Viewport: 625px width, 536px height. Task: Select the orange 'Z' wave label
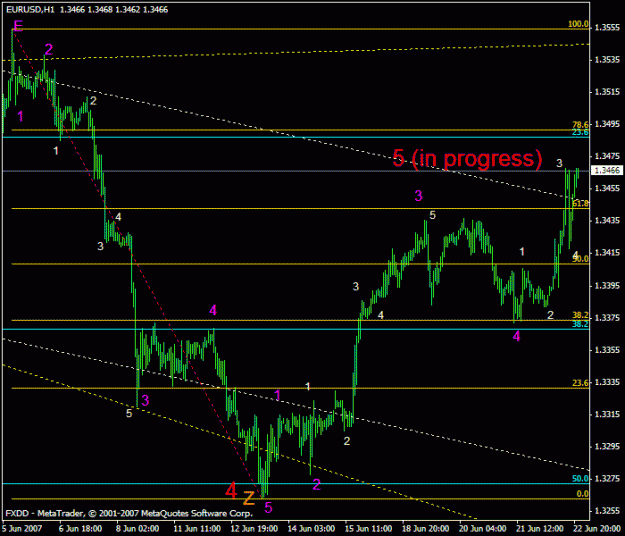point(249,498)
